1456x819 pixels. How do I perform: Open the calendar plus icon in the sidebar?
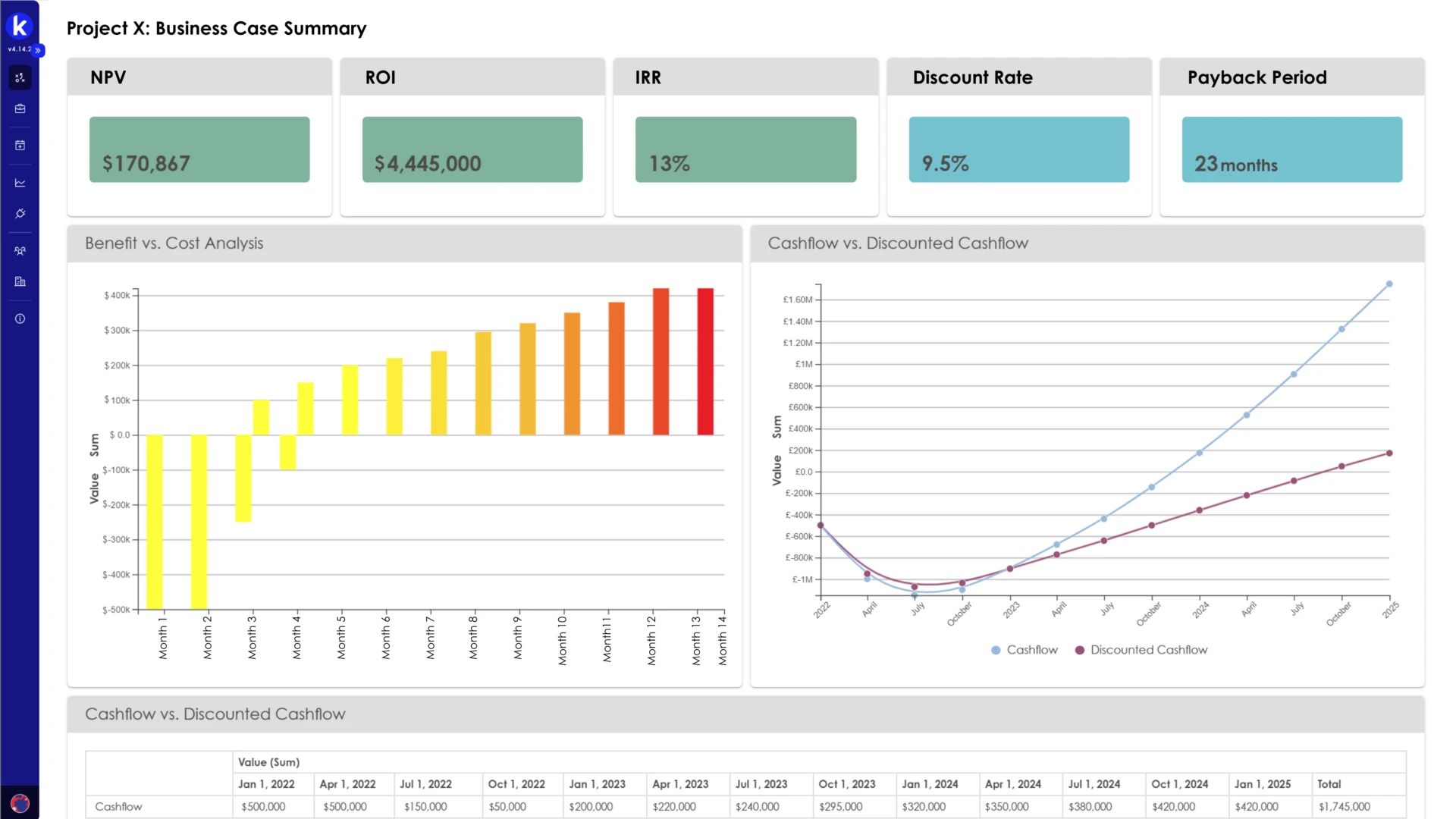(20, 145)
